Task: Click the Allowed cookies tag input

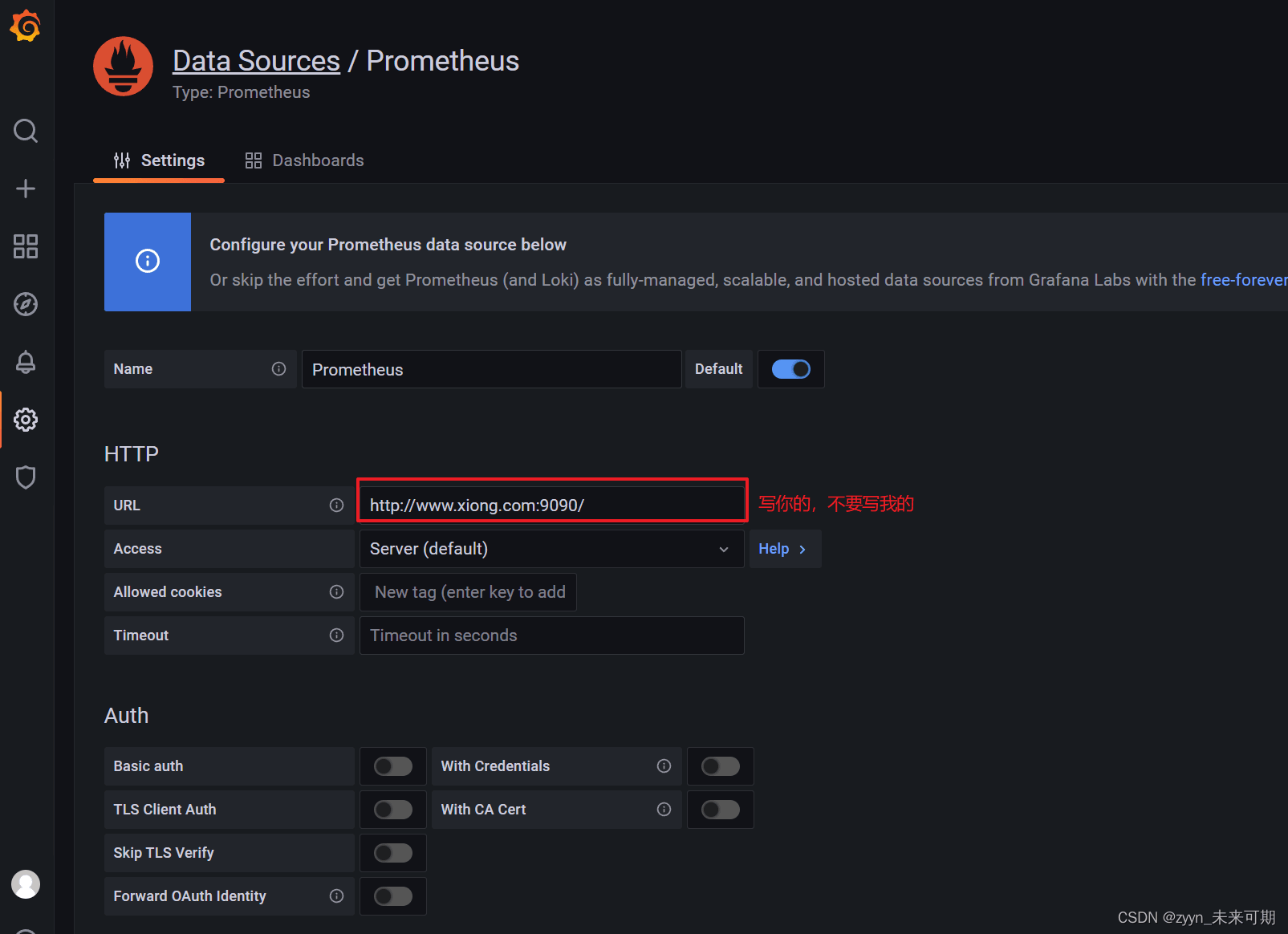Action: click(x=469, y=592)
